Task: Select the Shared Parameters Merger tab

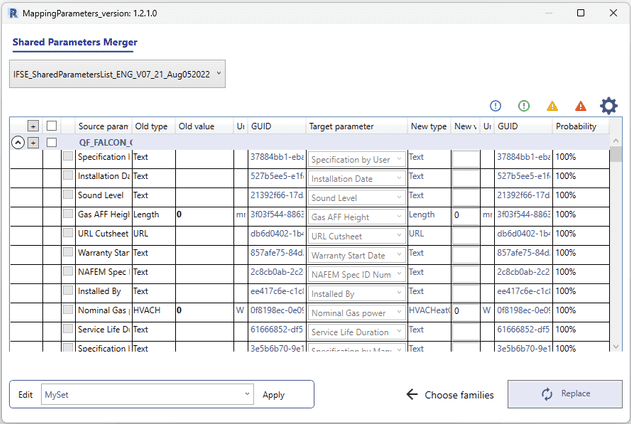Action: coord(75,42)
